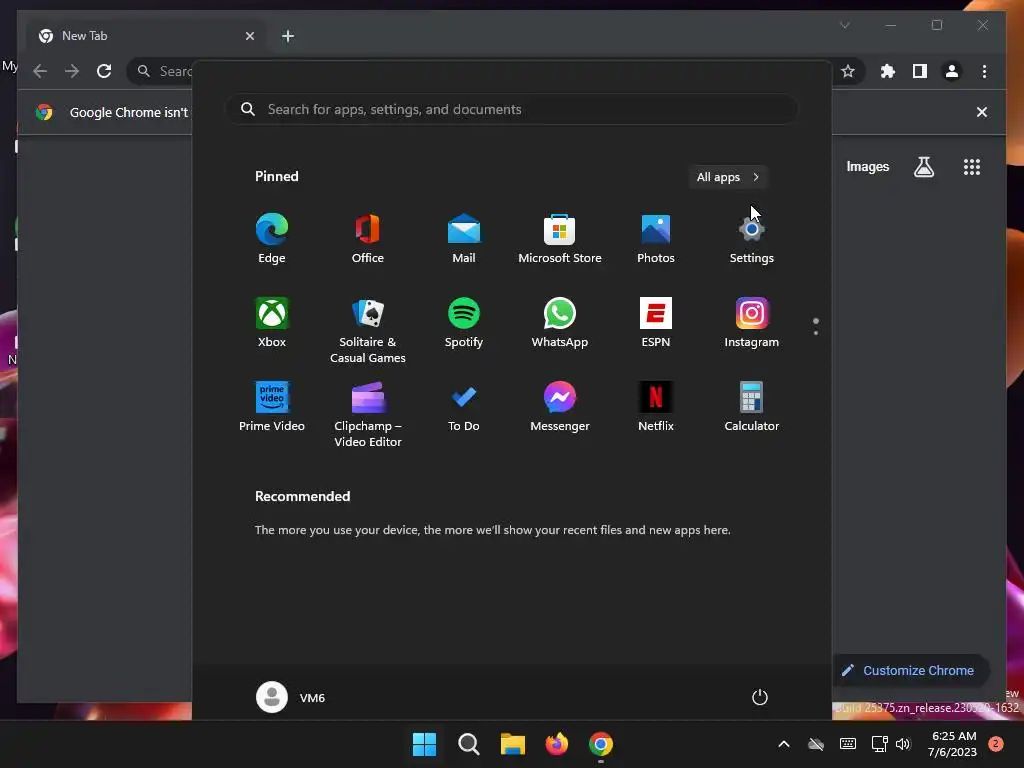Open Solitaire & Casual Games

[368, 330]
